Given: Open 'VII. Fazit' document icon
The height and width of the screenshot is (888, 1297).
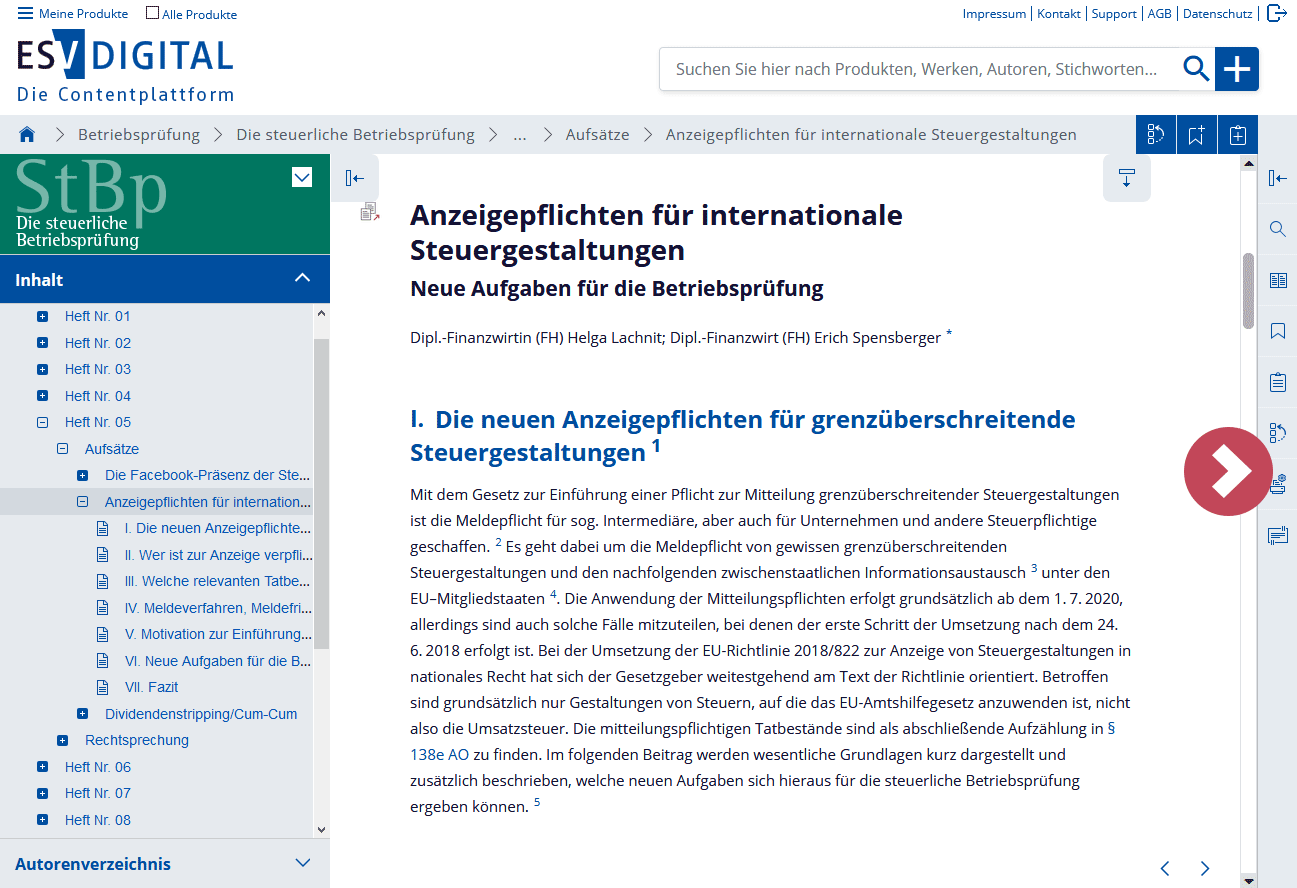Looking at the screenshot, I should pos(102,687).
